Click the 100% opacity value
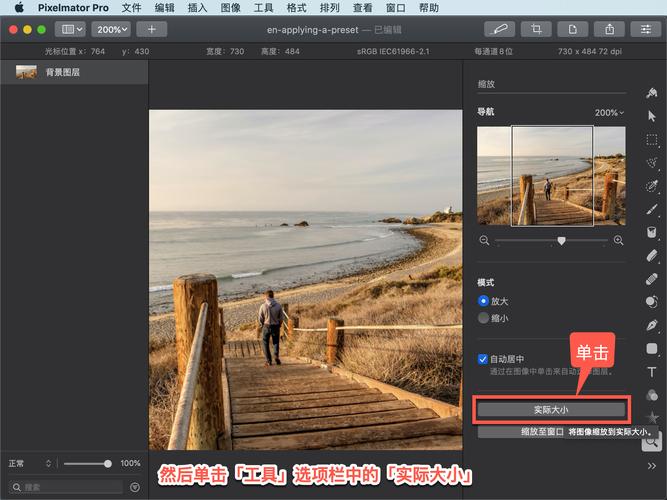The height and width of the screenshot is (500, 667). pos(130,463)
